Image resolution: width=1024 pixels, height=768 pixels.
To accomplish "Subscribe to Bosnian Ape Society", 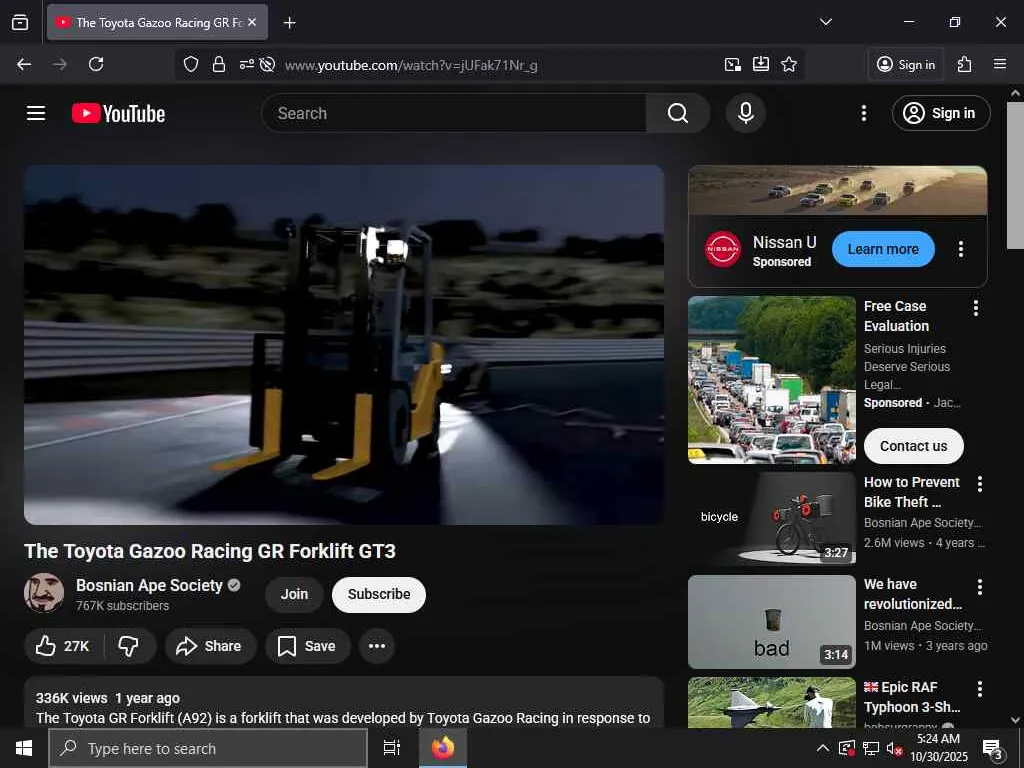I will pyautogui.click(x=379, y=594).
